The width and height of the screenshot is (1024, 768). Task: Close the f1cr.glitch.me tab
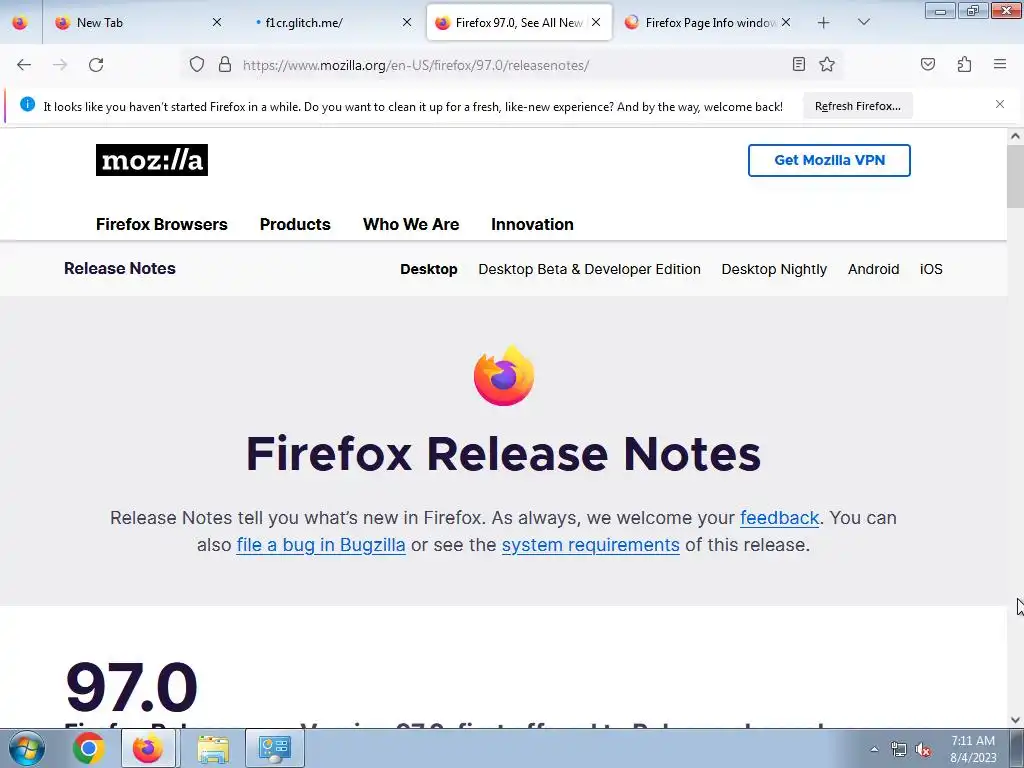(407, 22)
